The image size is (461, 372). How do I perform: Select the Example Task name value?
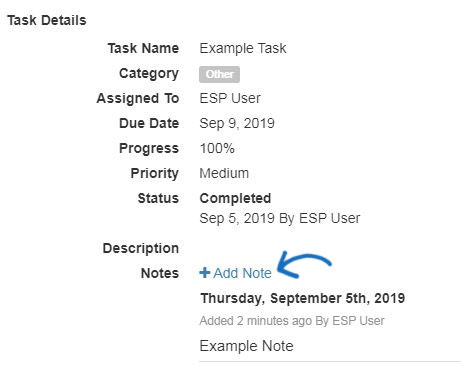coord(243,48)
